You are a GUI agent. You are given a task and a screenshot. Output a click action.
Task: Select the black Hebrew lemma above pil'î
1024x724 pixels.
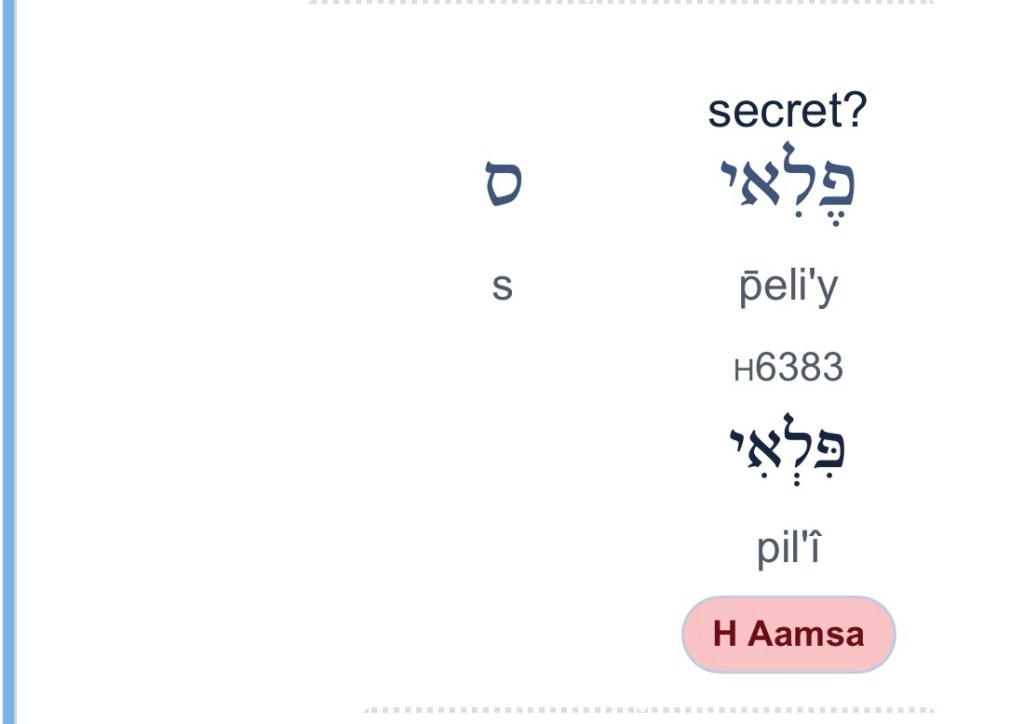(x=787, y=447)
